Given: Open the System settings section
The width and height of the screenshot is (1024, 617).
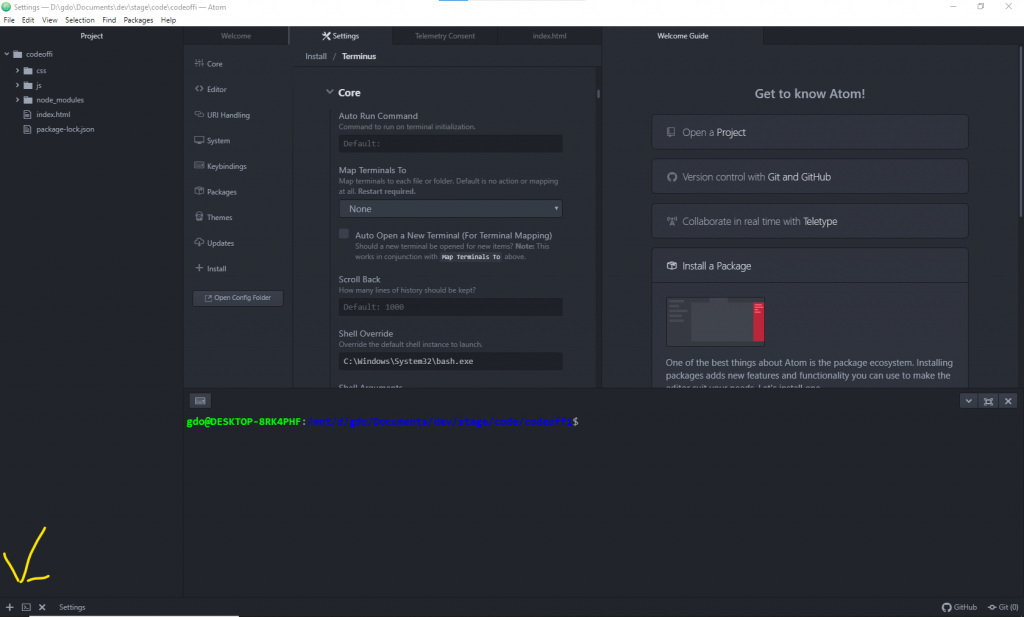Looking at the screenshot, I should pos(212,140).
